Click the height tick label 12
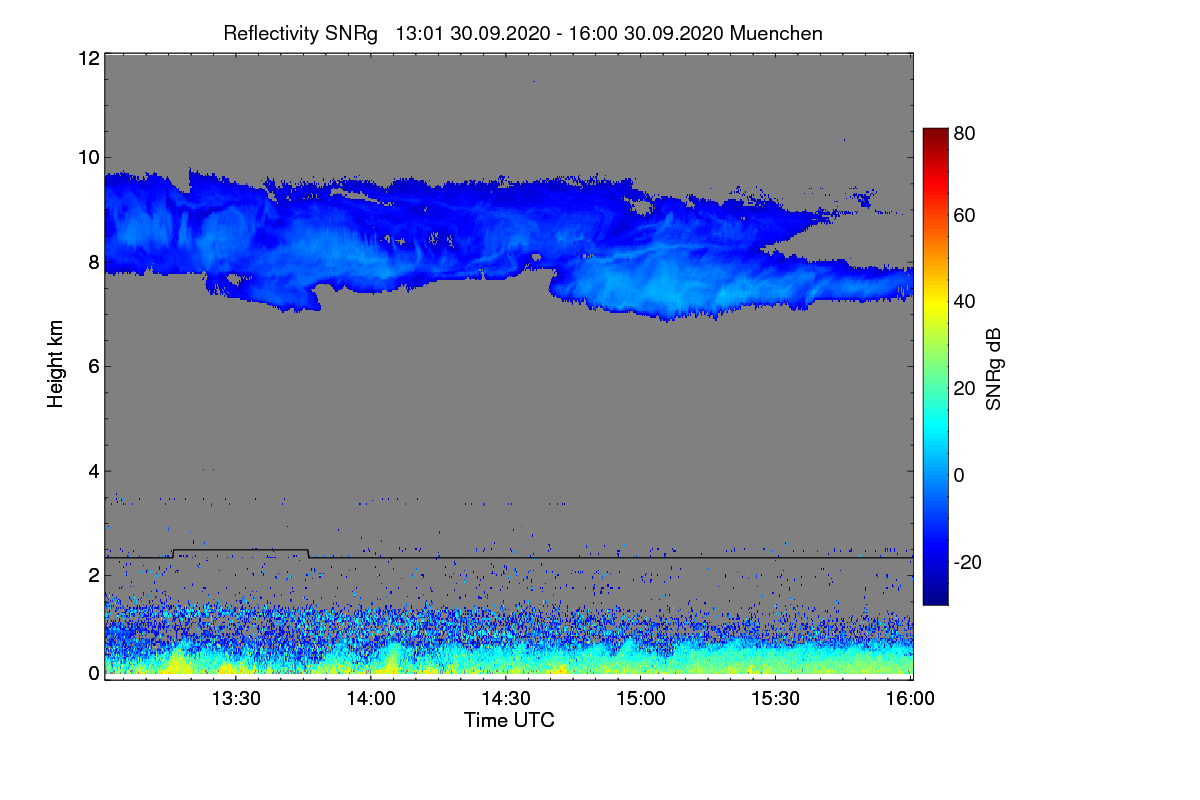The height and width of the screenshot is (800, 1200). [x=88, y=59]
